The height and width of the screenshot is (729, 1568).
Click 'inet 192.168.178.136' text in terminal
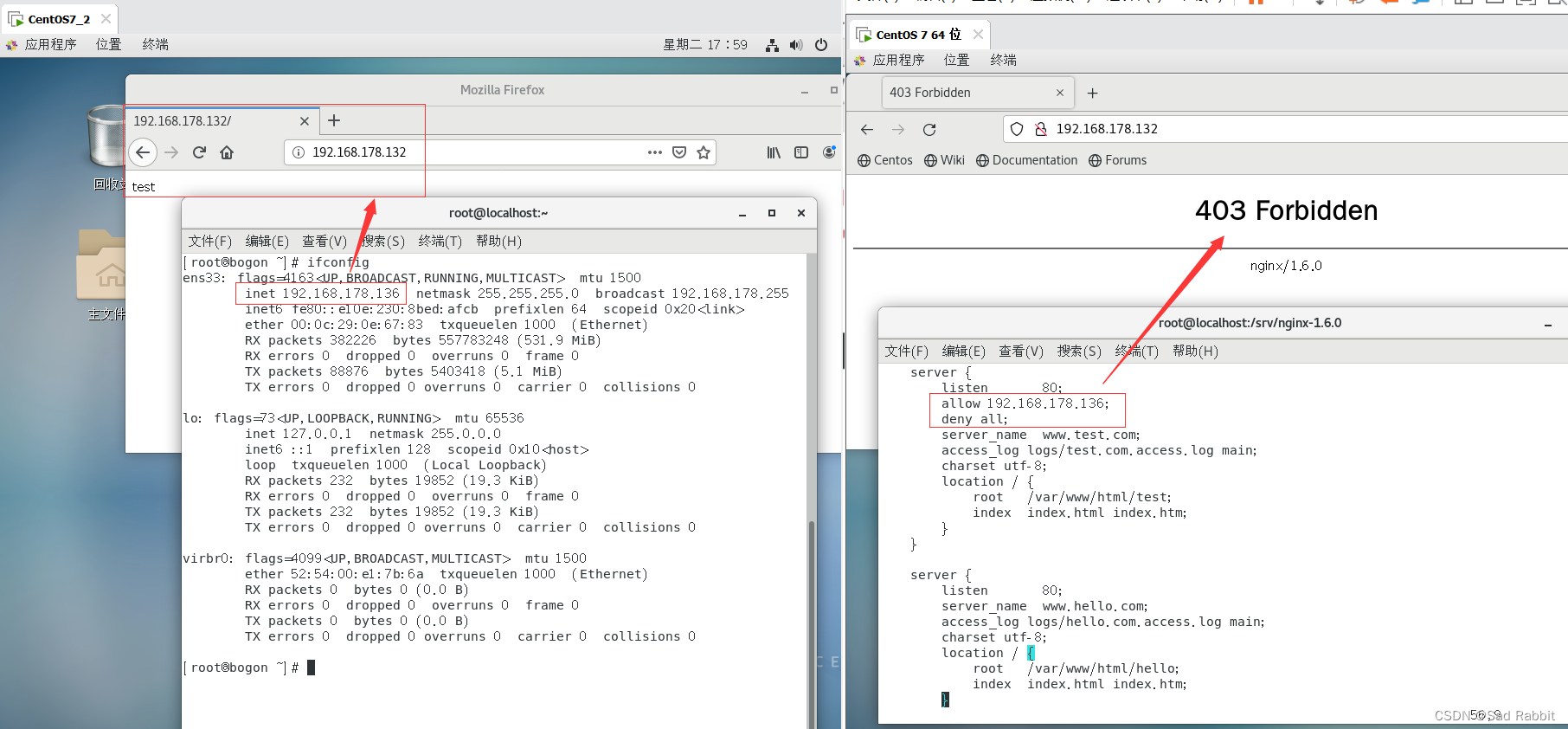coord(322,294)
